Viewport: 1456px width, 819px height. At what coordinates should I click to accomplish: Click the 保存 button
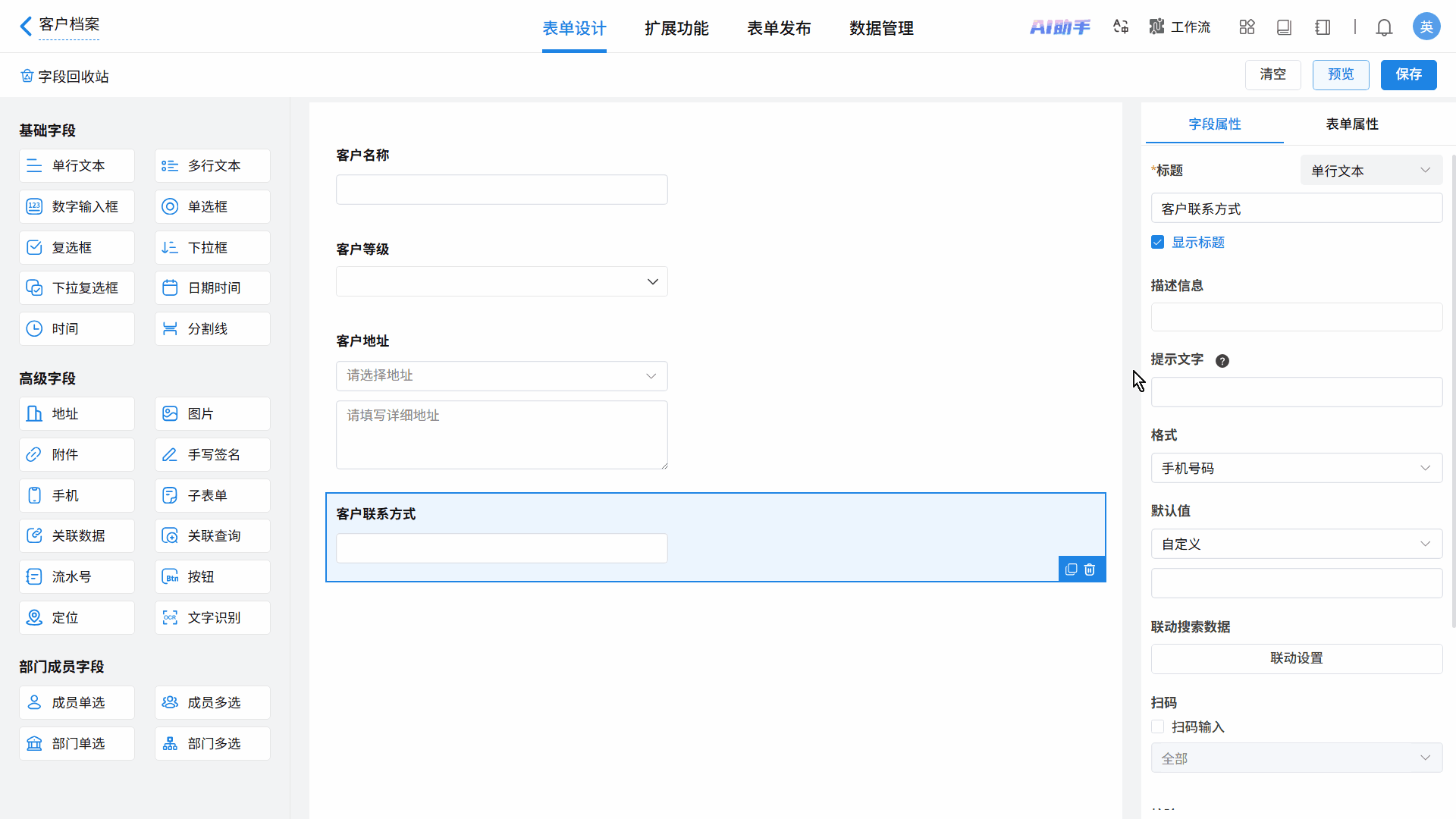pyautogui.click(x=1408, y=74)
